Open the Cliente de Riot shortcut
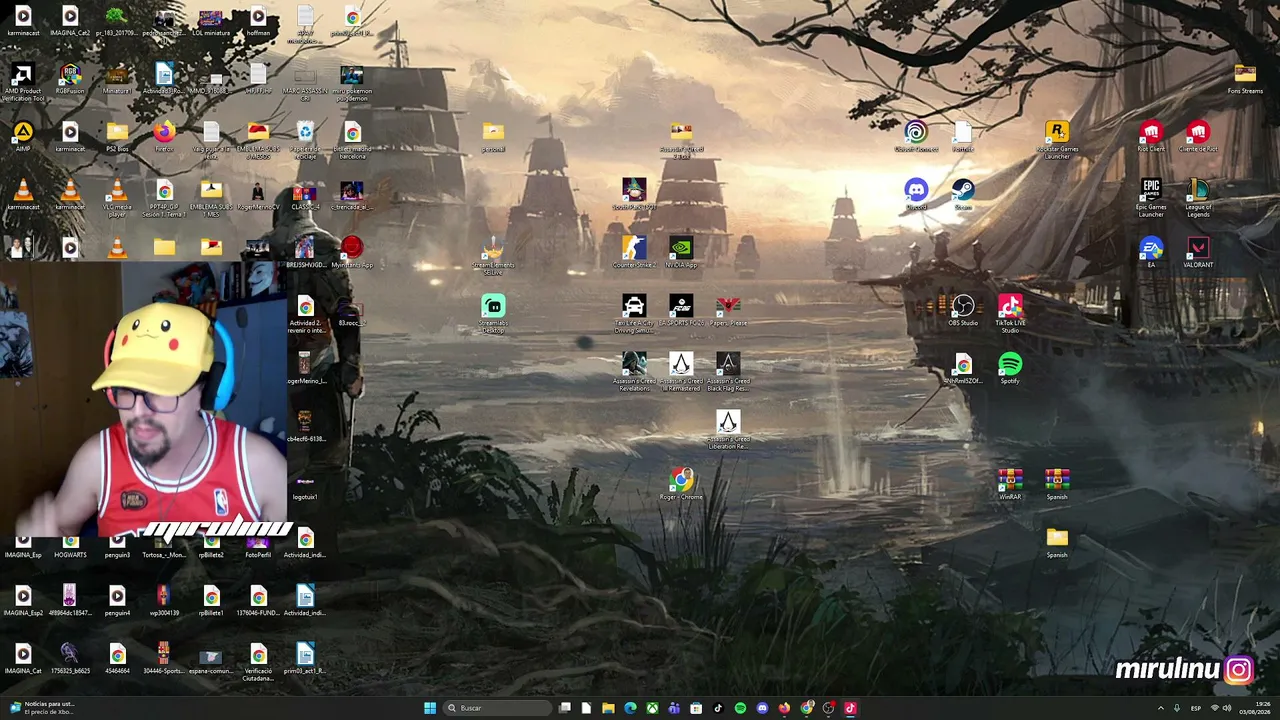 pyautogui.click(x=1198, y=138)
